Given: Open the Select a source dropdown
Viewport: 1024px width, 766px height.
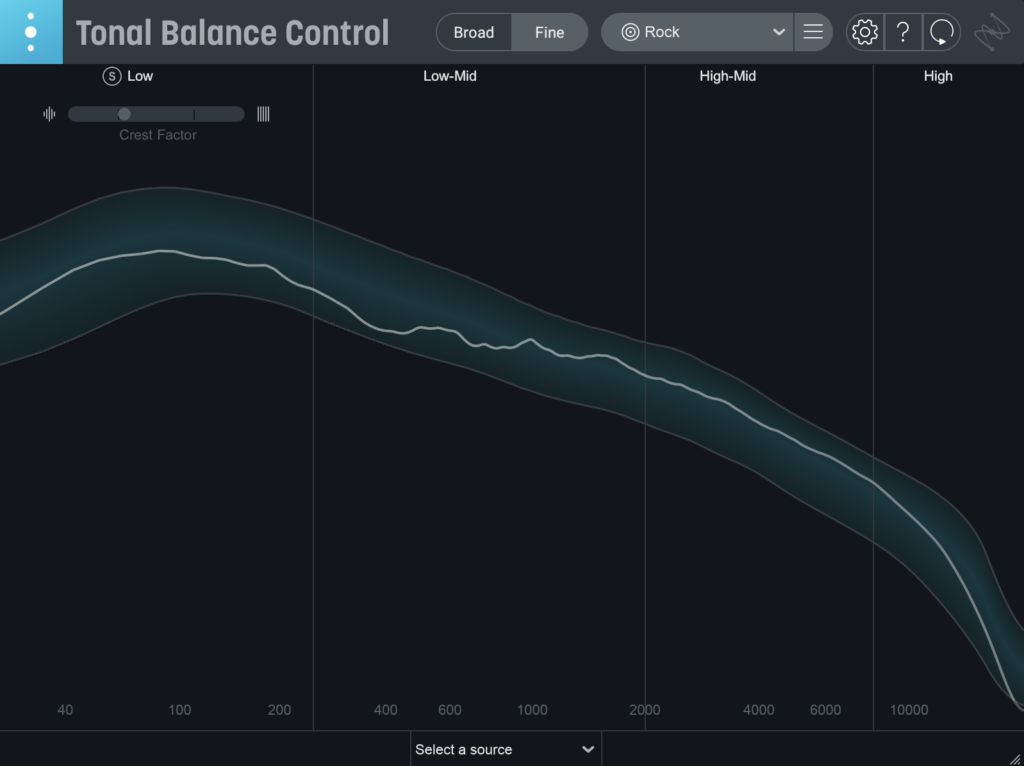Looking at the screenshot, I should (x=506, y=749).
